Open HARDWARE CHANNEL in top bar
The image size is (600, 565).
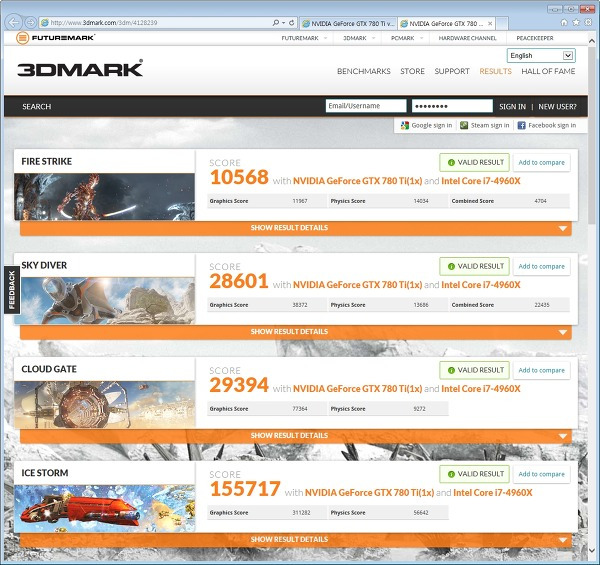[467, 38]
